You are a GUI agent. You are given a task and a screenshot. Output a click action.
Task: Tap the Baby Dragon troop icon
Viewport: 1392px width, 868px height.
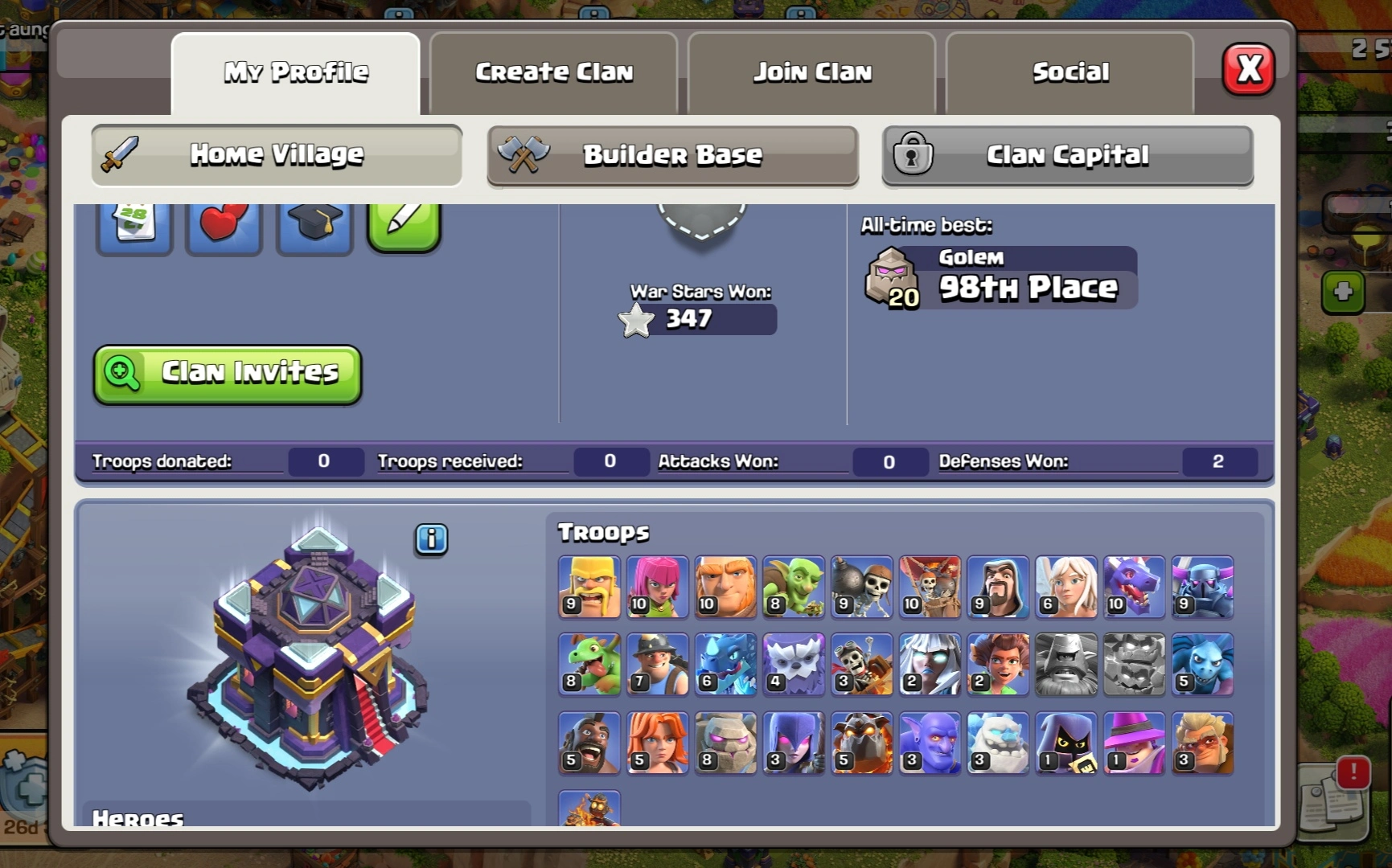pos(589,664)
